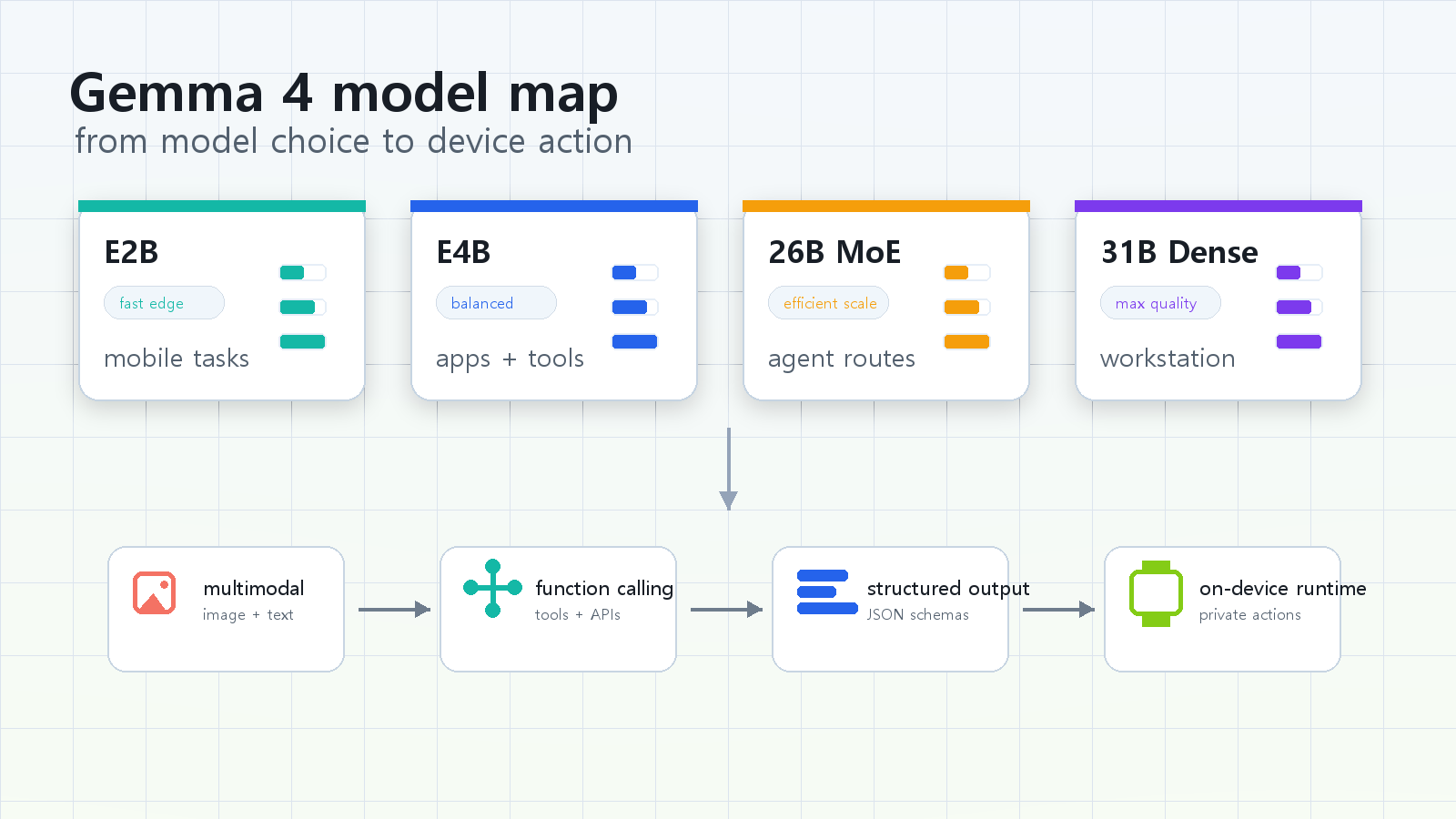The image size is (1456, 819).
Task: Click the "tools + APIs" caption
Action: pyautogui.click(x=578, y=615)
